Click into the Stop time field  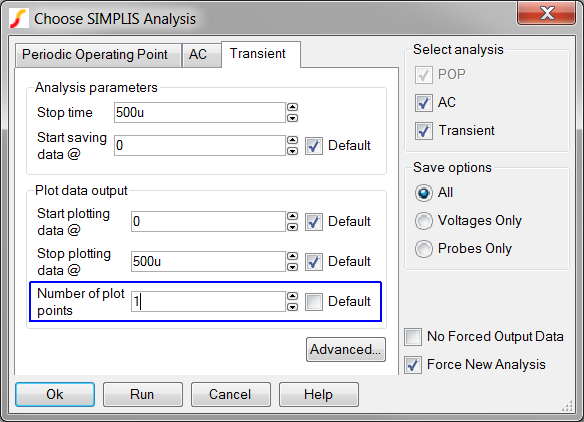(200, 112)
